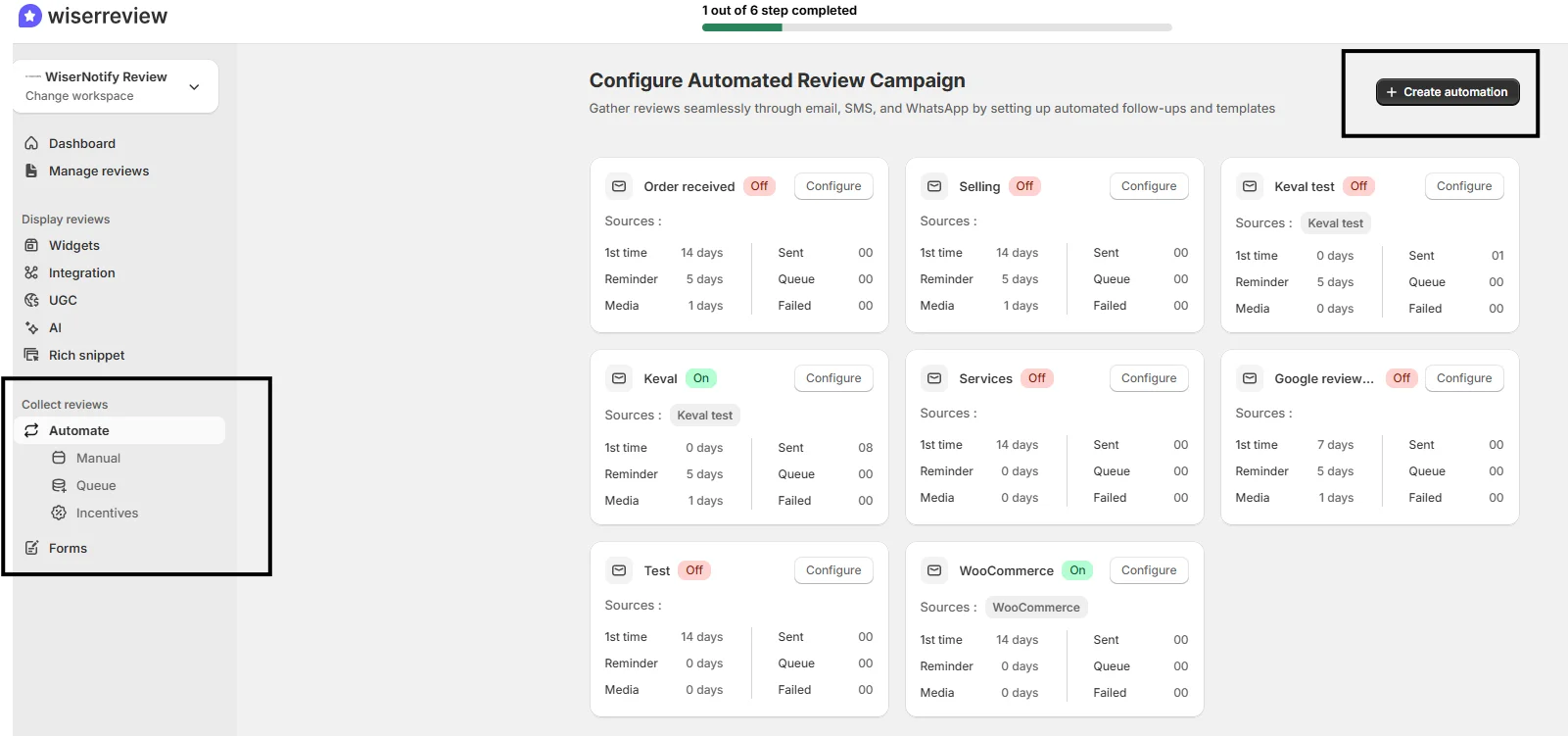The height and width of the screenshot is (736, 1568).
Task: Toggle the Off status on Selling
Action: pyautogui.click(x=1024, y=186)
